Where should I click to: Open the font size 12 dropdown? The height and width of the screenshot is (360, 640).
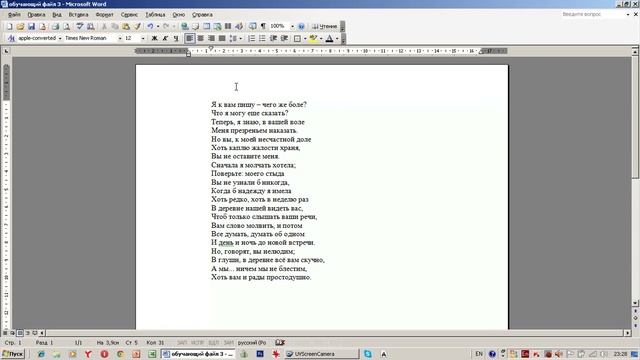coord(143,38)
